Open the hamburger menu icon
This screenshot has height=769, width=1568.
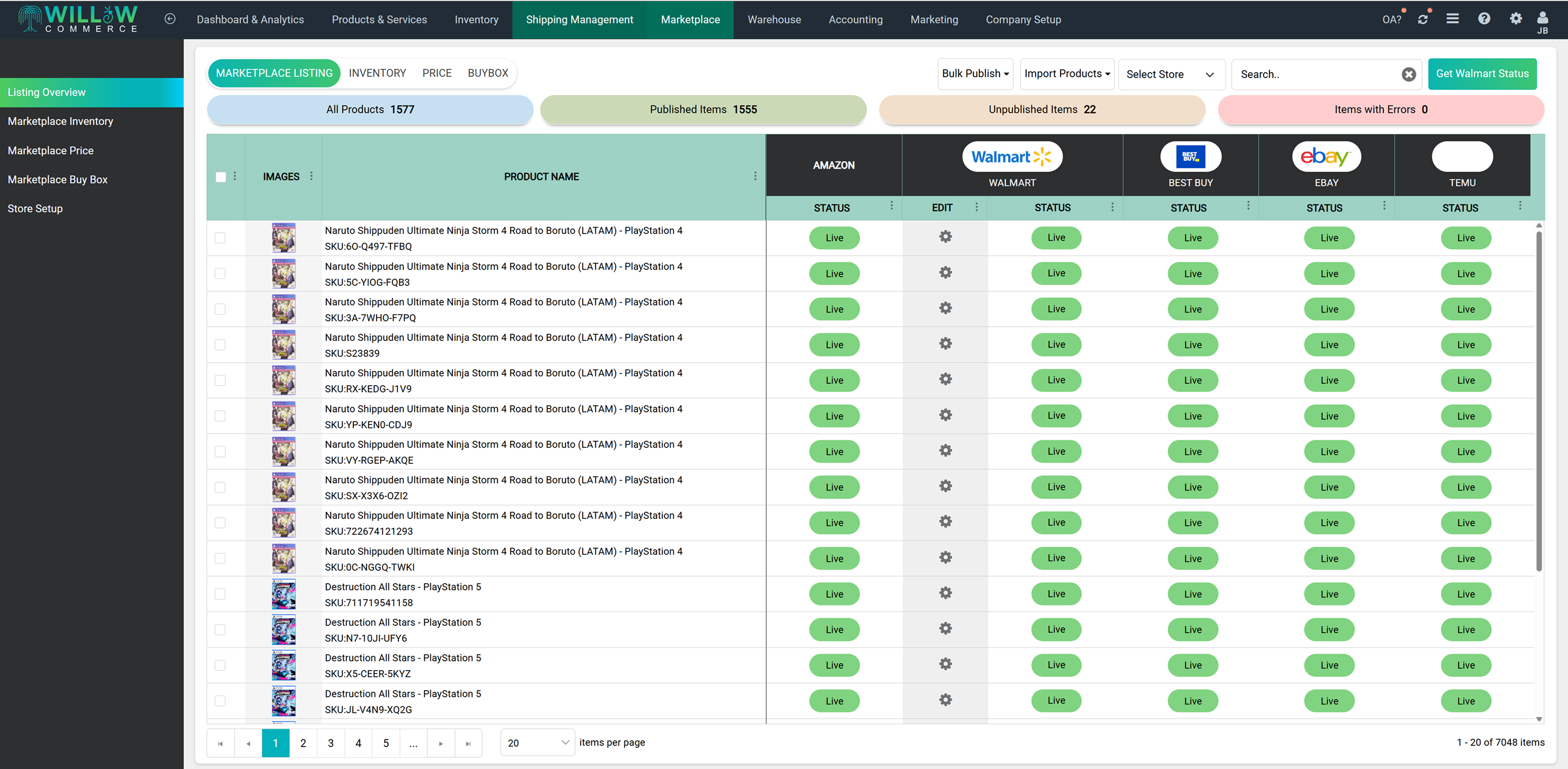[x=1452, y=19]
